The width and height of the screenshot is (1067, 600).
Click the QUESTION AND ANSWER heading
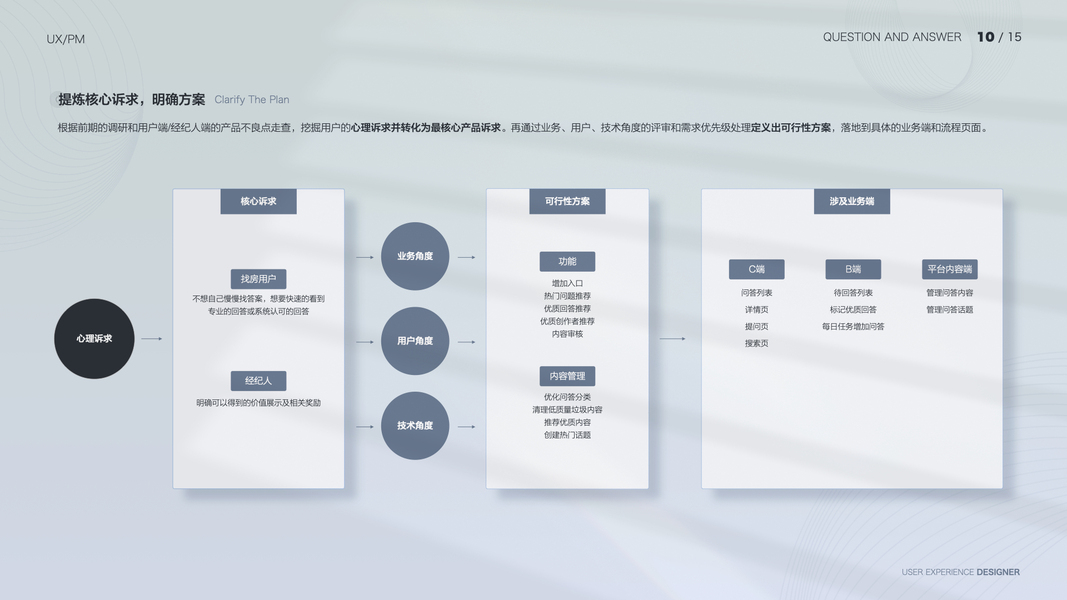click(x=892, y=37)
